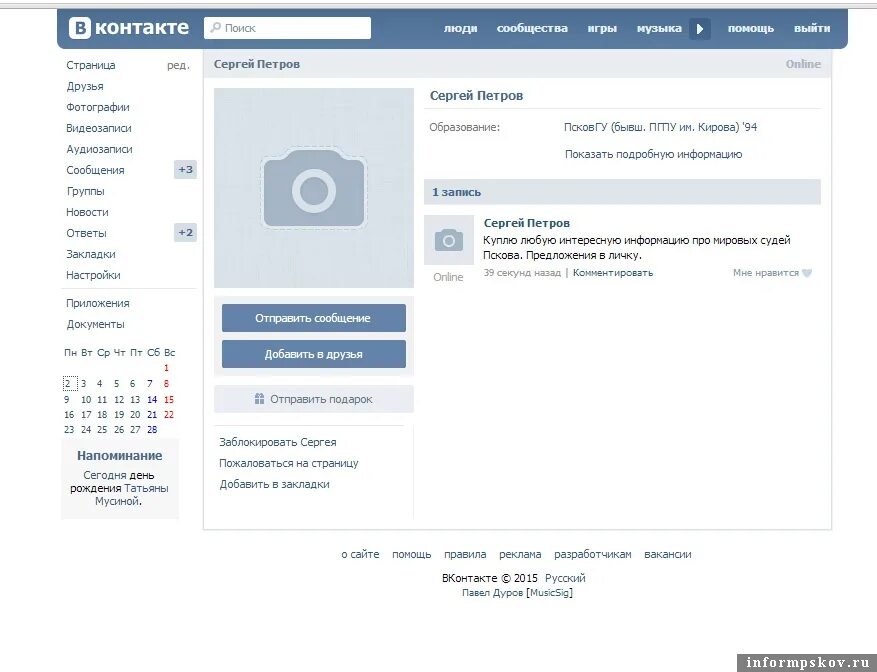Image resolution: width=877 pixels, height=672 pixels.
Task: Open Документы in the sidebar
Action: pos(95,325)
